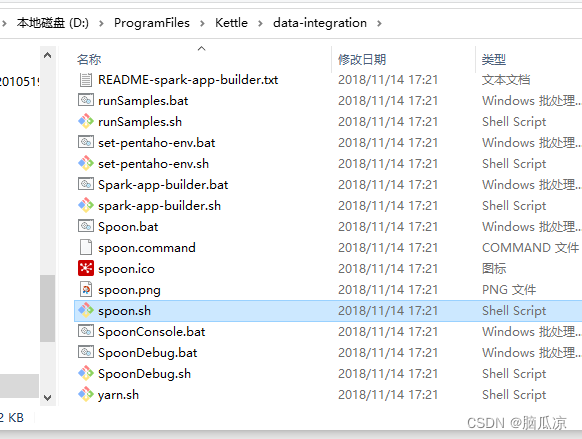Navigate to ProgramFiles in the address bar

click(x=152, y=23)
